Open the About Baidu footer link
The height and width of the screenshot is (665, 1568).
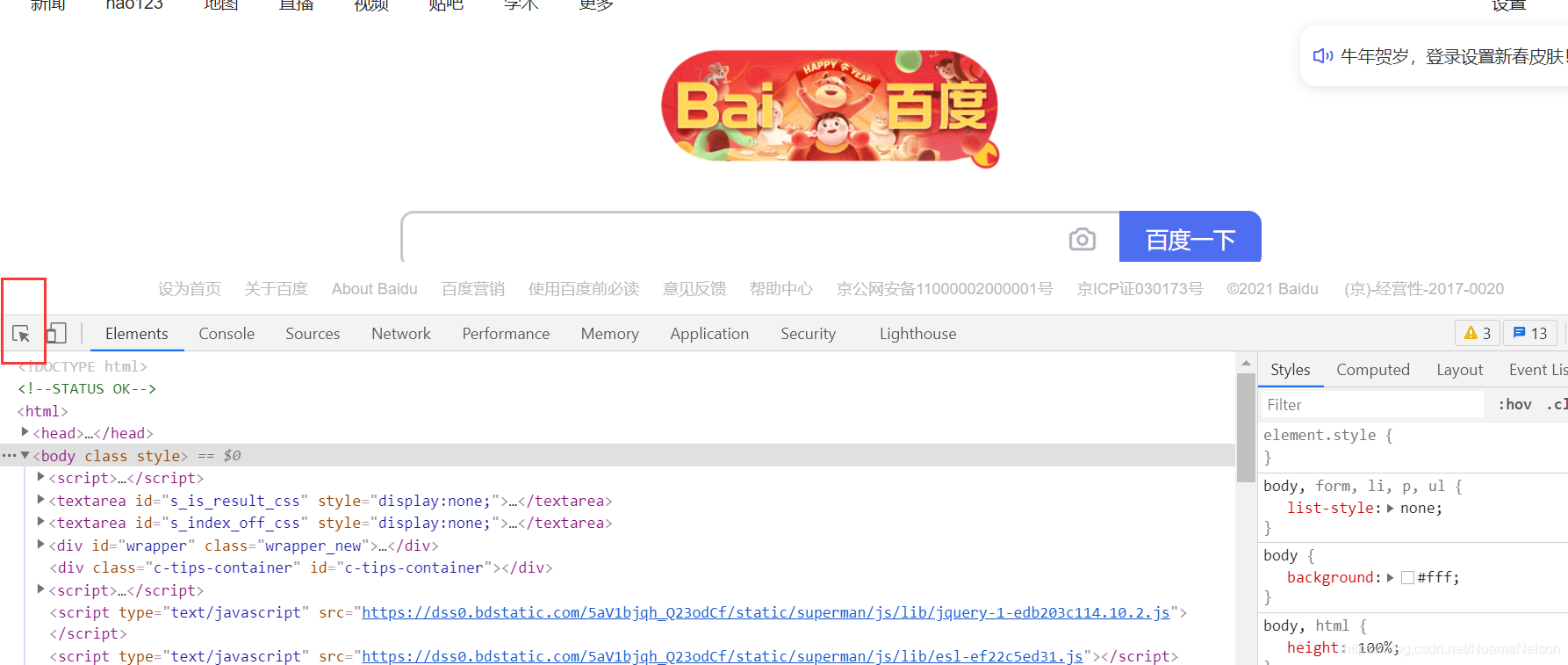coord(375,289)
